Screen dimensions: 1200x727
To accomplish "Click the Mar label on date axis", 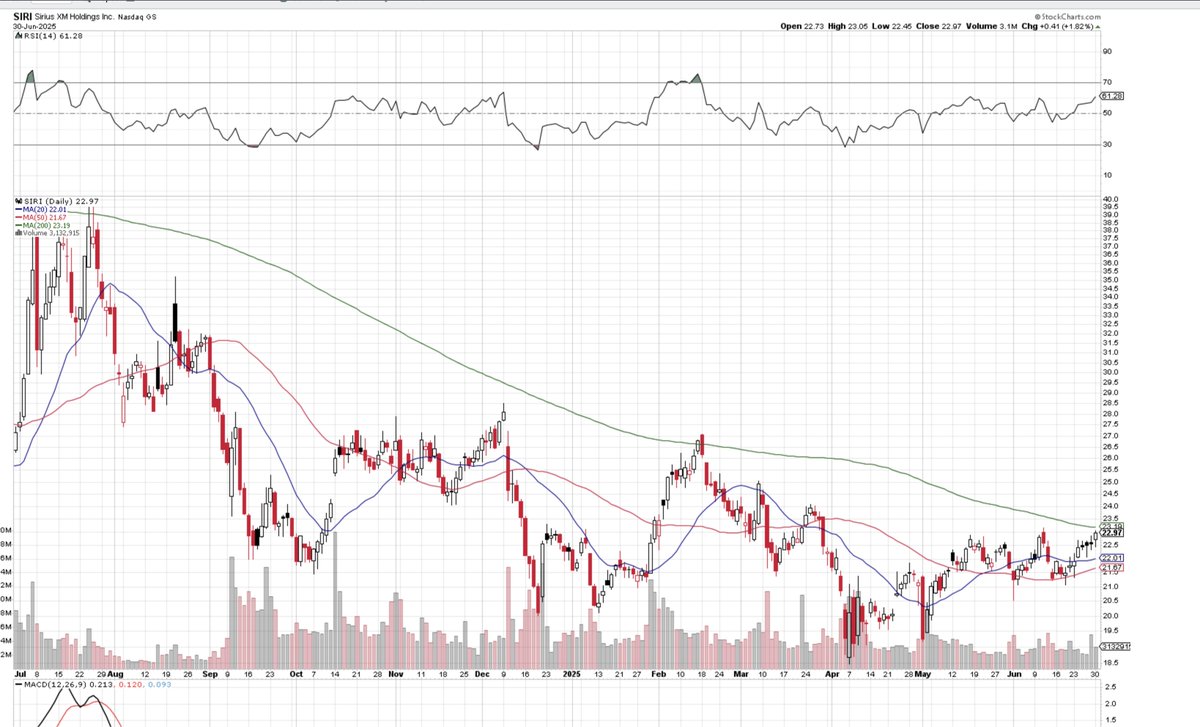I will [x=743, y=675].
